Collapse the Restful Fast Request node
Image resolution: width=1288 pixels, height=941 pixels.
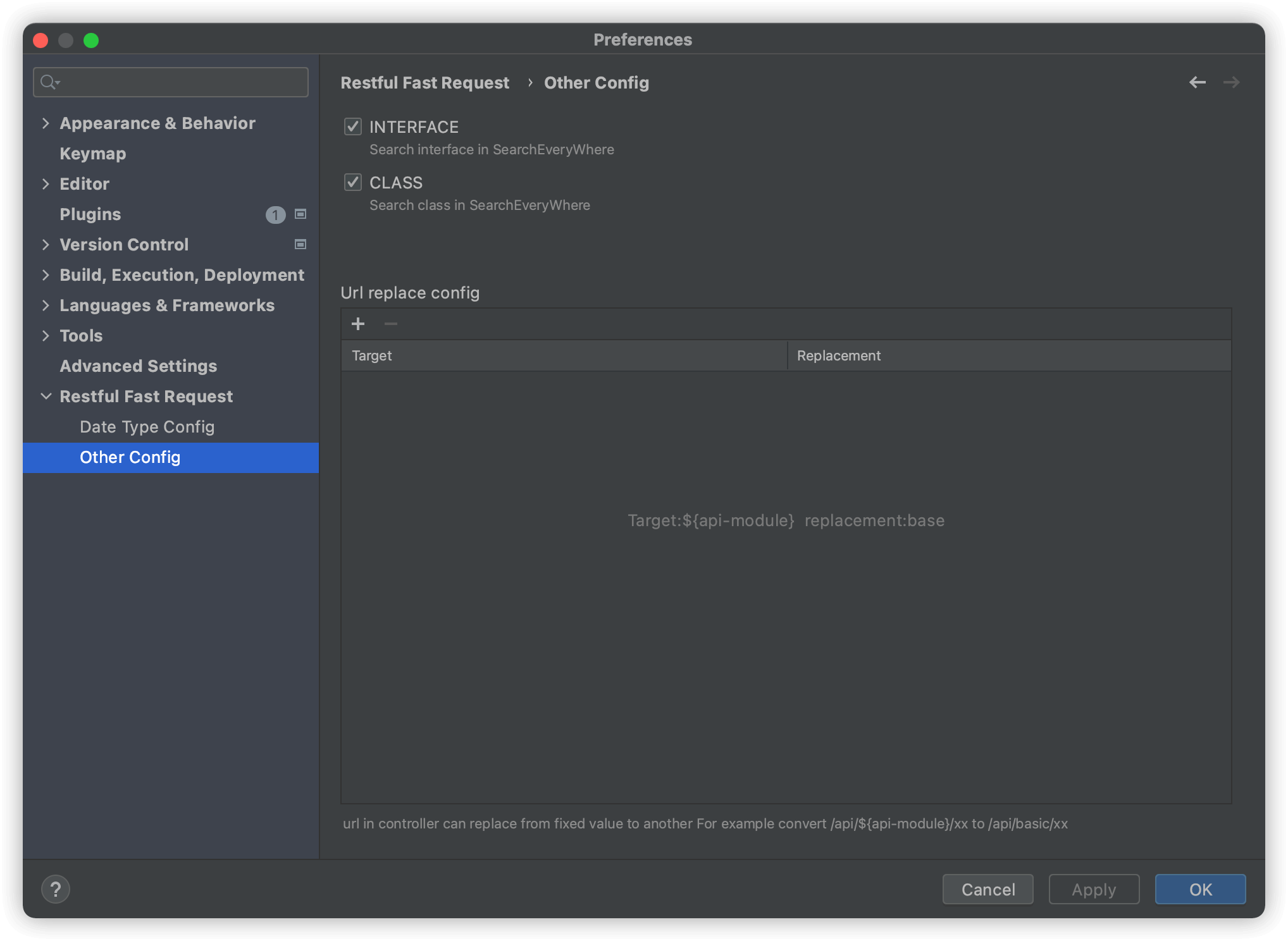[x=46, y=397]
